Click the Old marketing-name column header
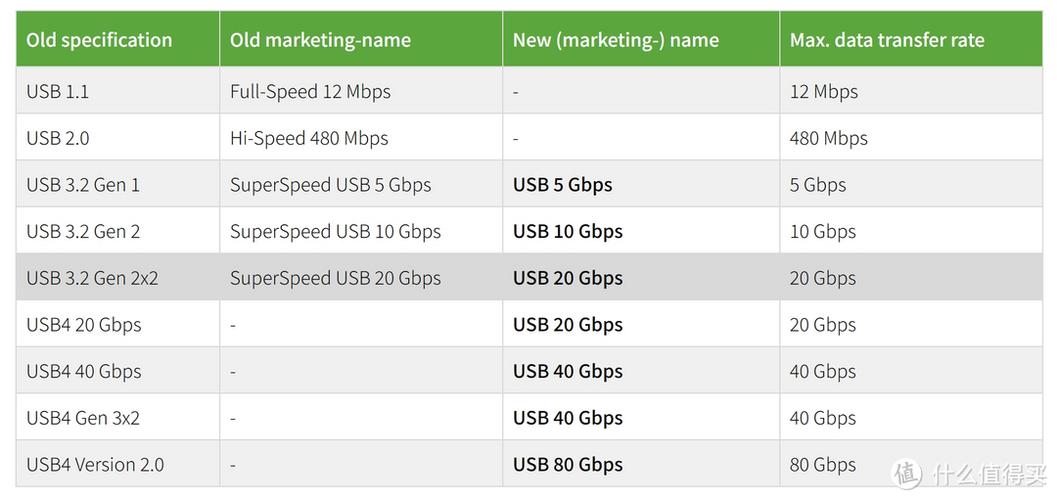The width and height of the screenshot is (1057, 500). pos(361,40)
